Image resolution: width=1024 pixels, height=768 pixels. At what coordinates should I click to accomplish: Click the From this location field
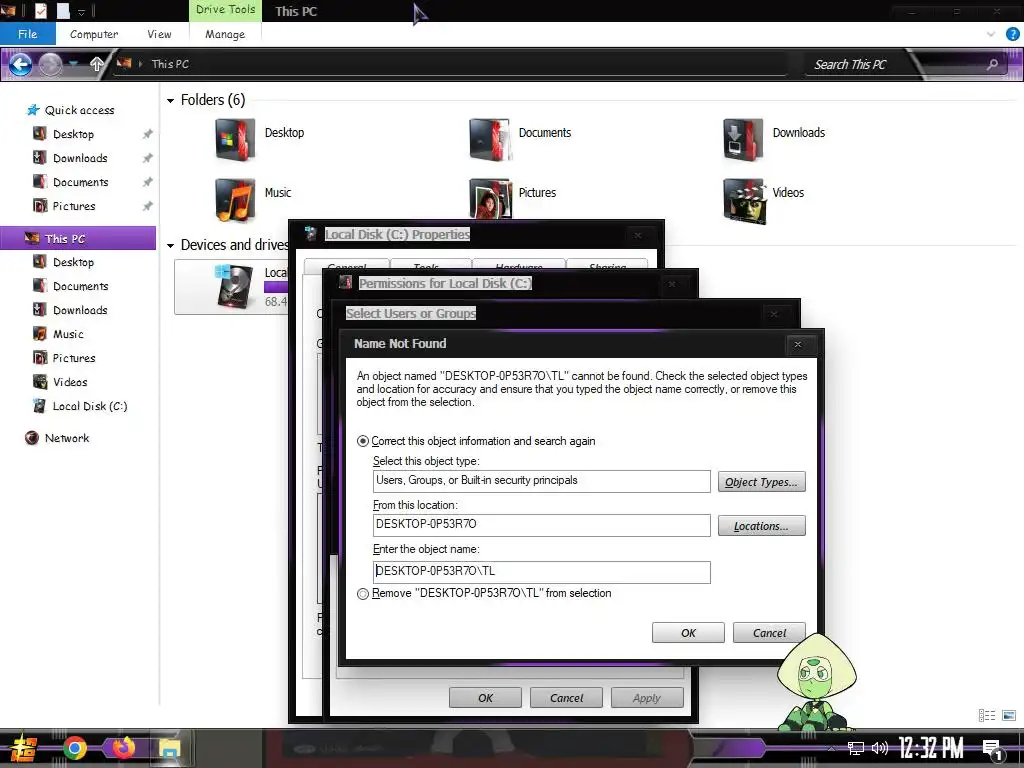[541, 524]
